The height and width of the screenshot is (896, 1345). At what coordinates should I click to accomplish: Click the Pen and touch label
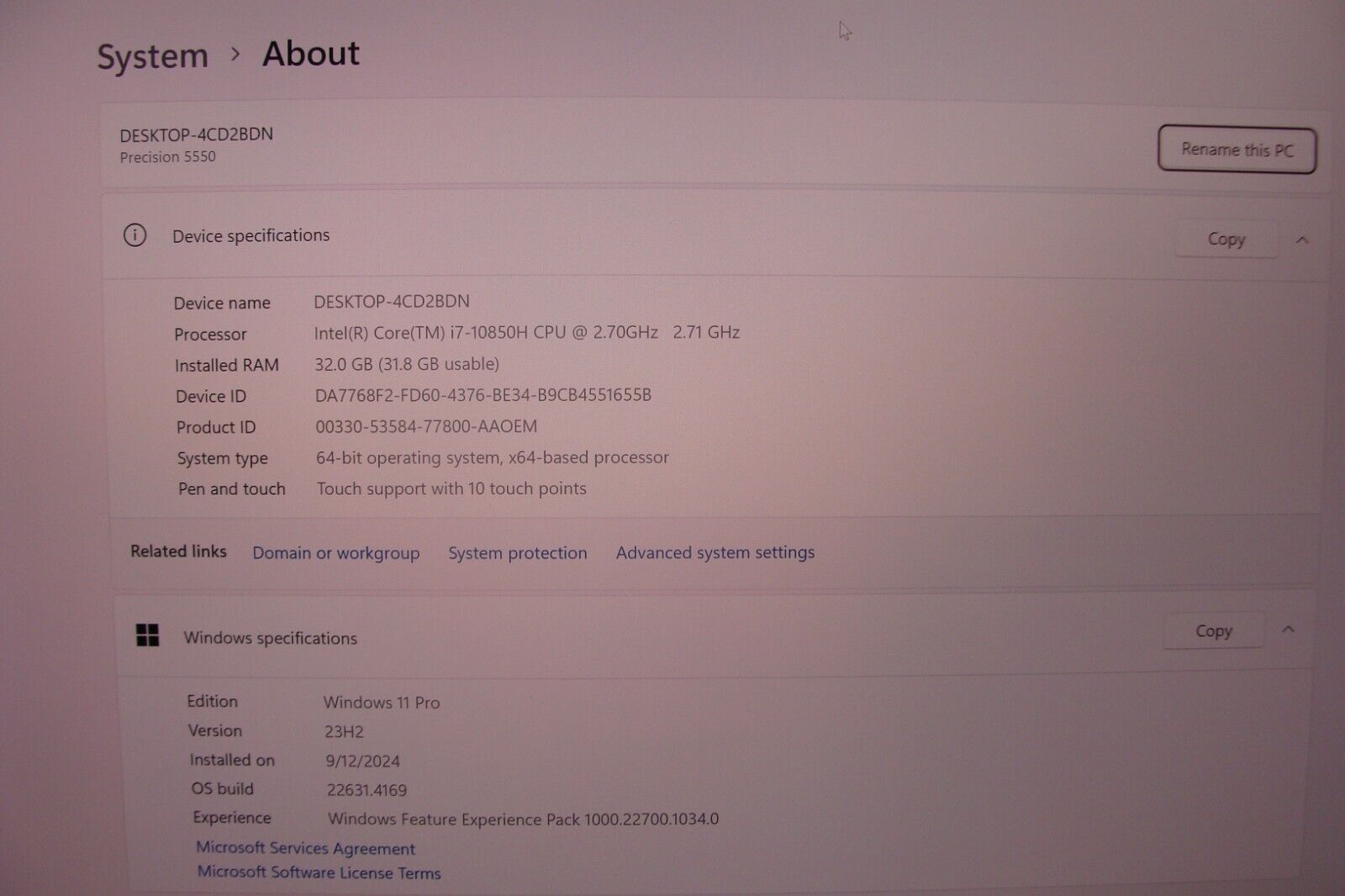tap(231, 489)
